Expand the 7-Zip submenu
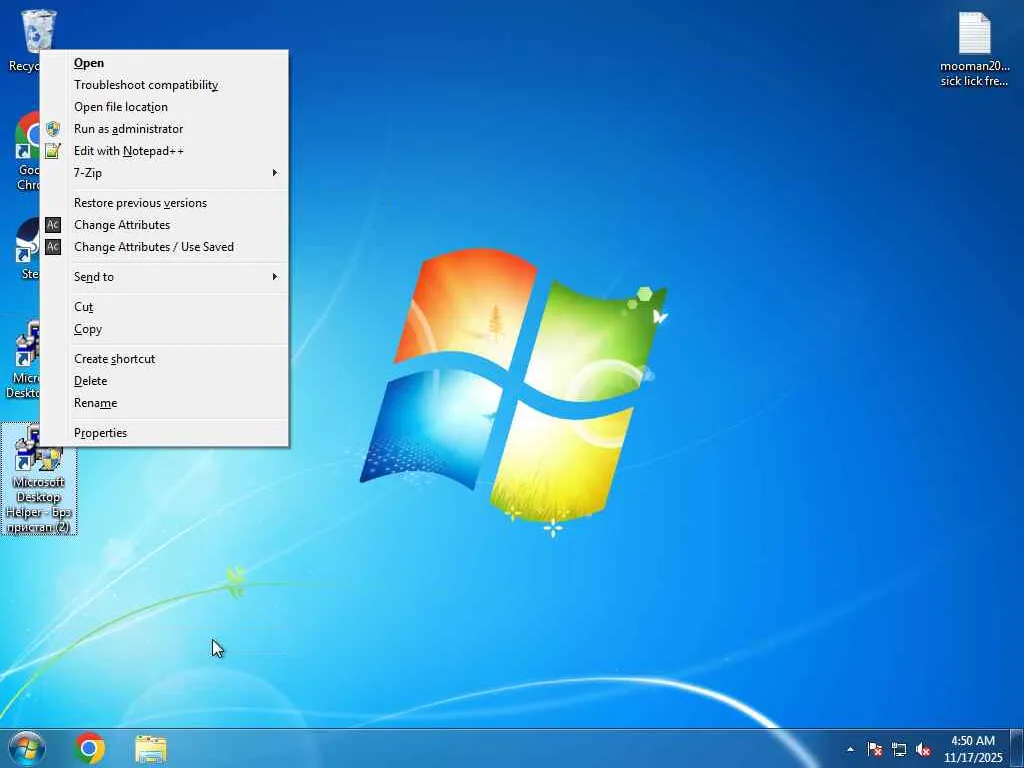Viewport: 1024px width, 768px height. [x=164, y=172]
